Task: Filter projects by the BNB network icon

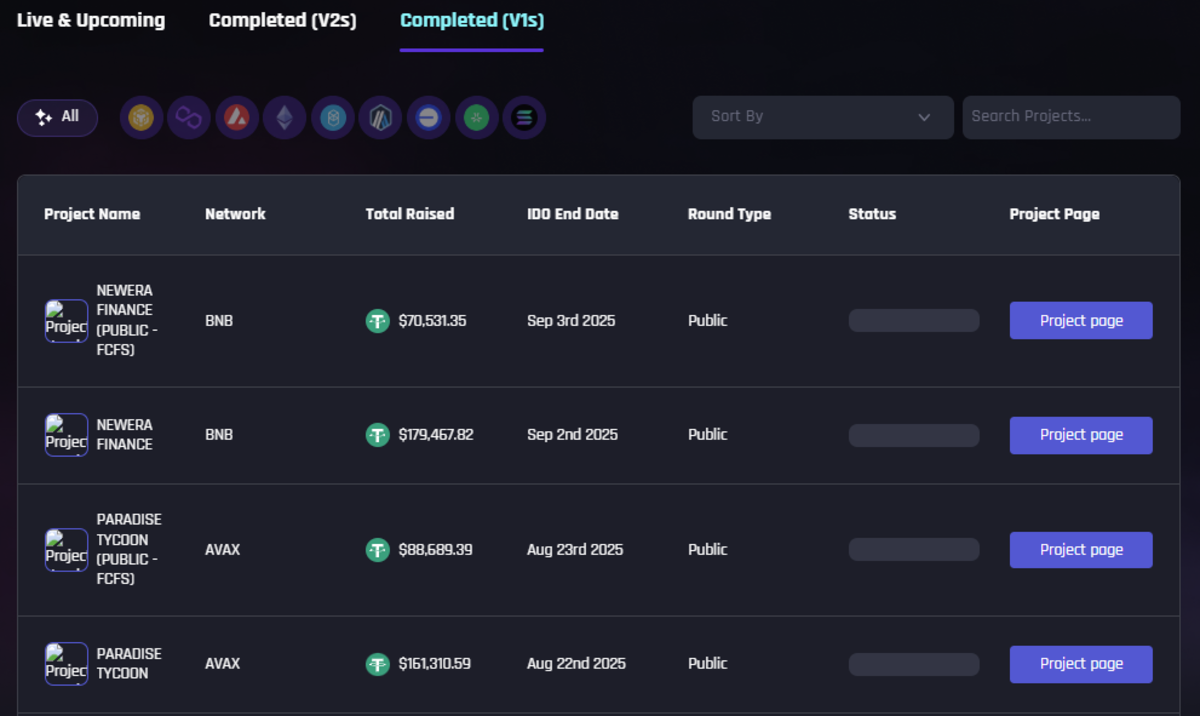Action: 140,117
